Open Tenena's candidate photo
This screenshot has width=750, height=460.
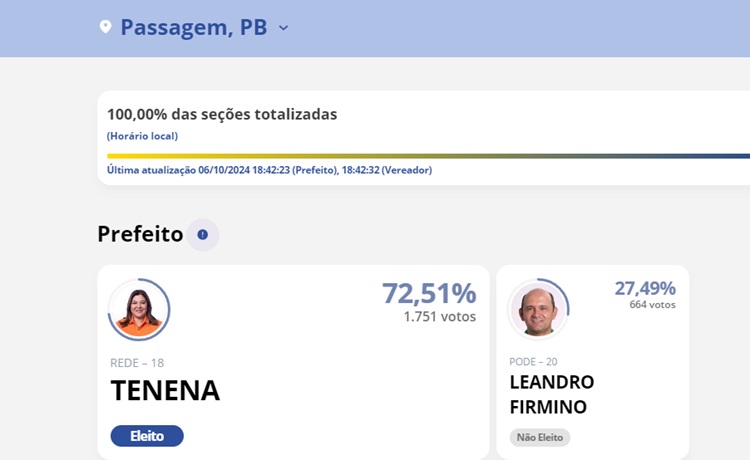point(139,310)
